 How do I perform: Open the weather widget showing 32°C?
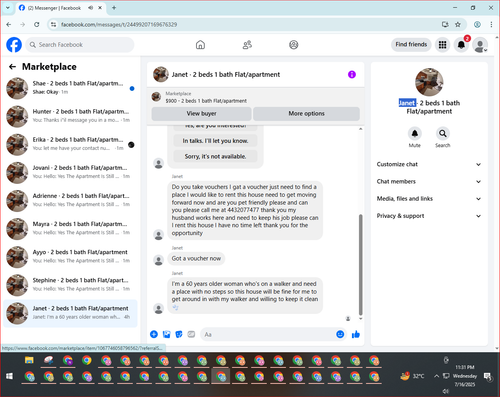pyautogui.click(x=412, y=376)
